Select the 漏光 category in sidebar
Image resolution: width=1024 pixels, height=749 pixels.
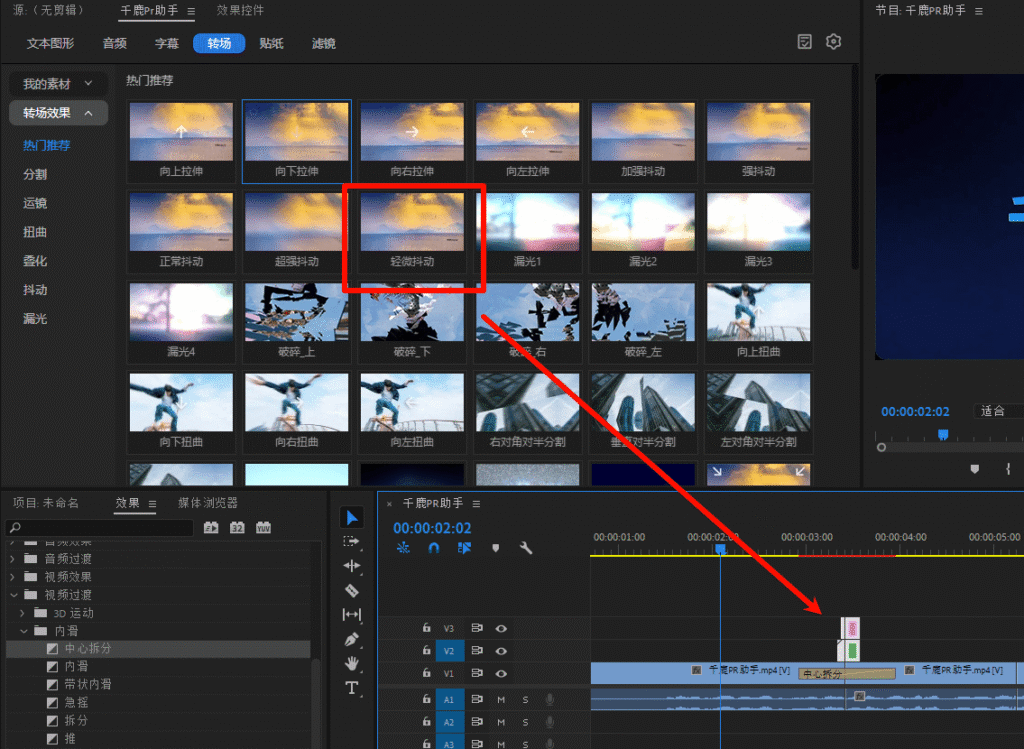(36, 319)
